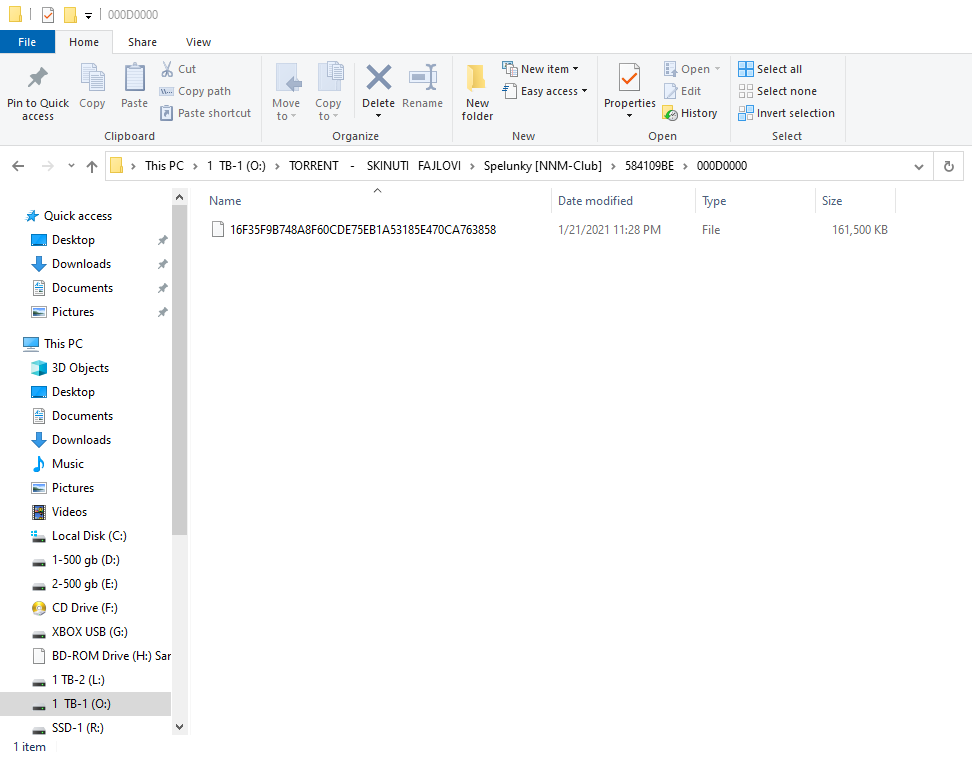Open Local Disk (C:) drive
Viewport: 972px width, 758px height.
pos(89,536)
